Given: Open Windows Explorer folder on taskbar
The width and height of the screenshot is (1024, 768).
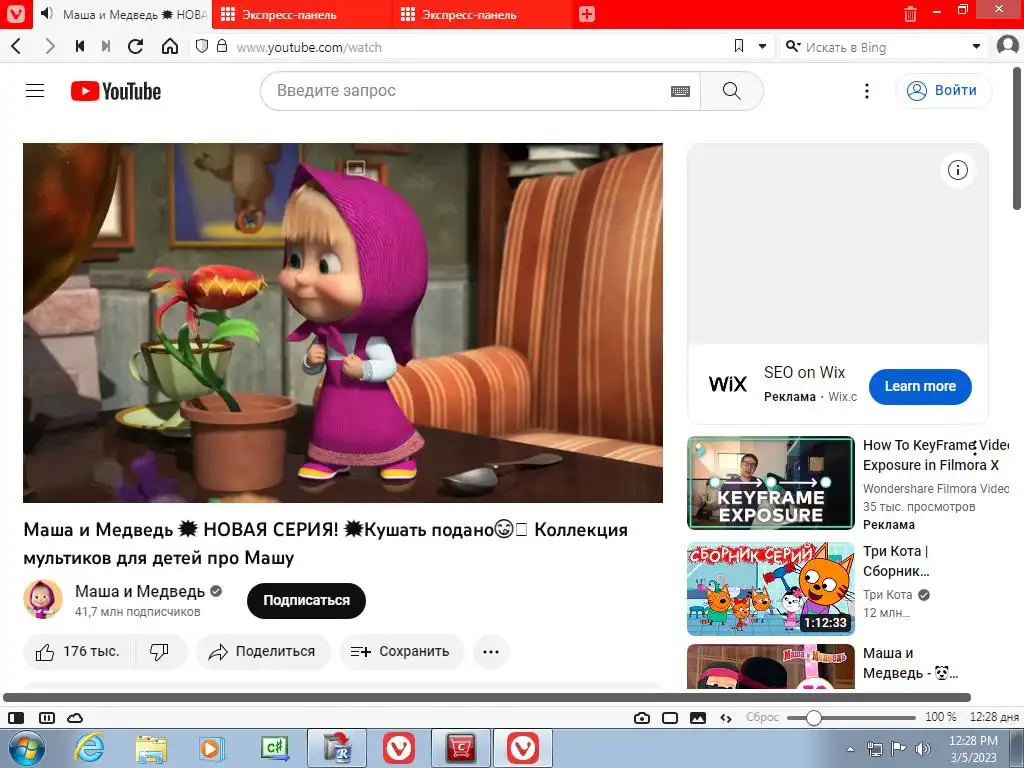Looking at the screenshot, I should click(x=151, y=748).
